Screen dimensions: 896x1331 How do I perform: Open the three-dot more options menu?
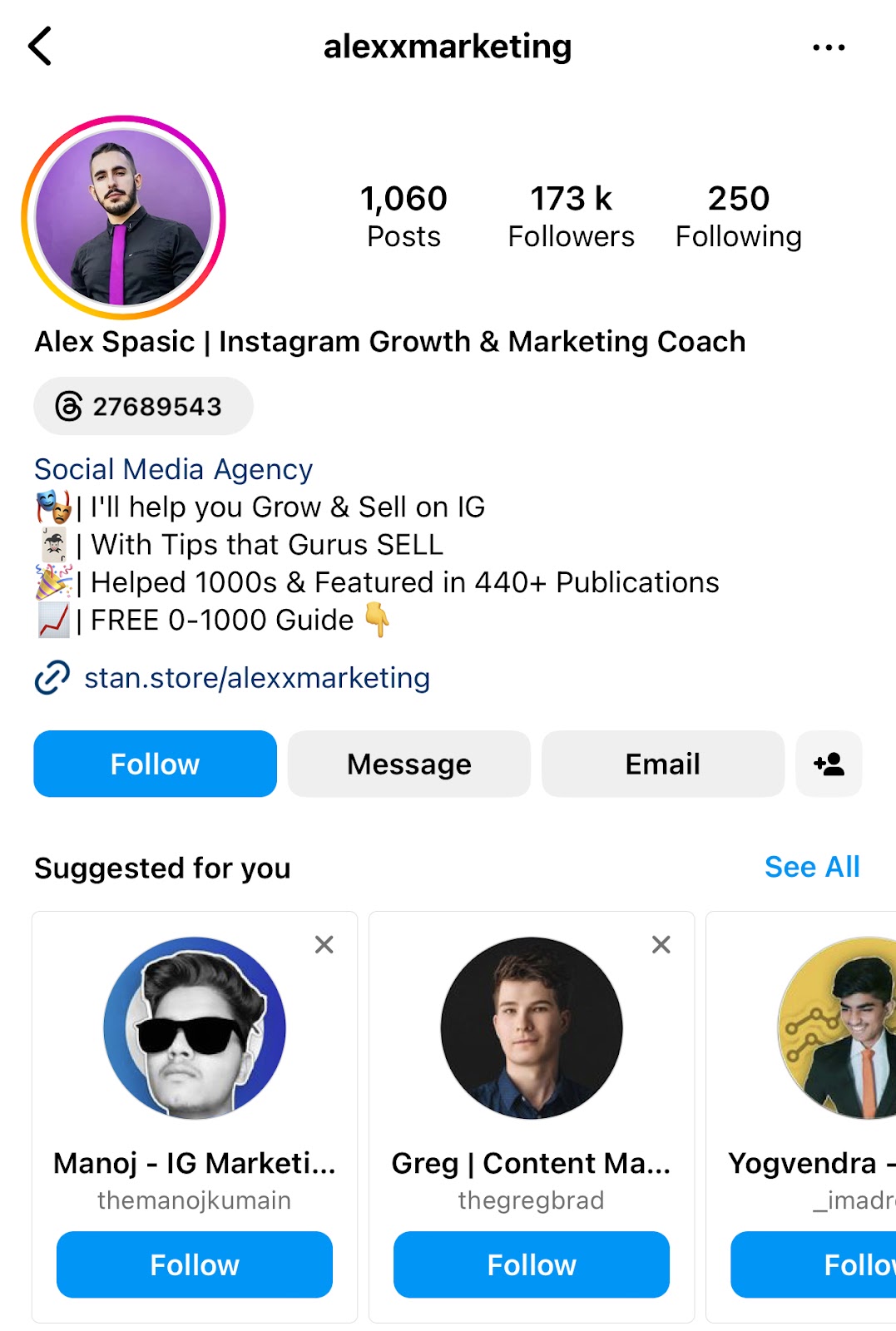click(x=829, y=47)
